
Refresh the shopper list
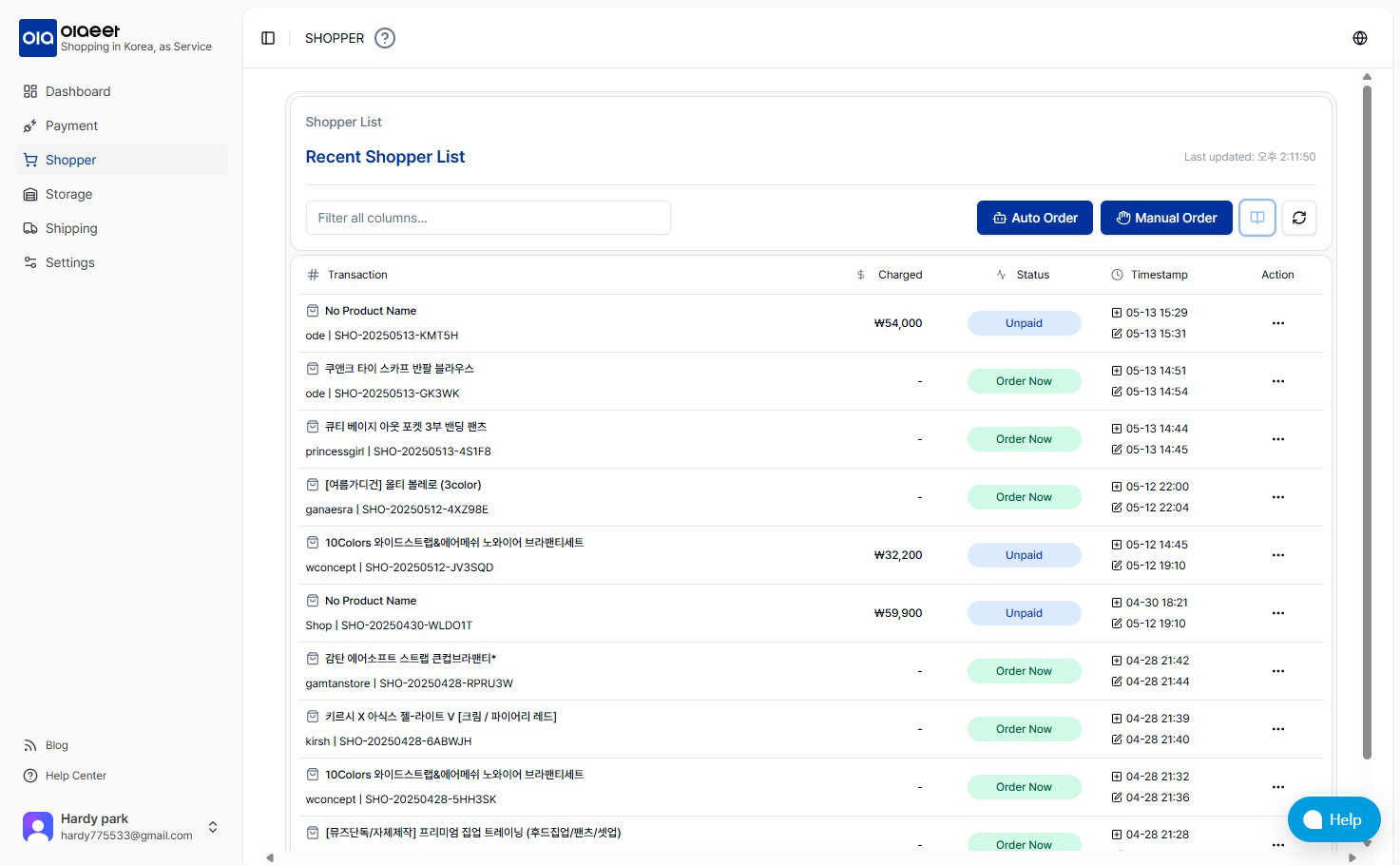[x=1299, y=218]
